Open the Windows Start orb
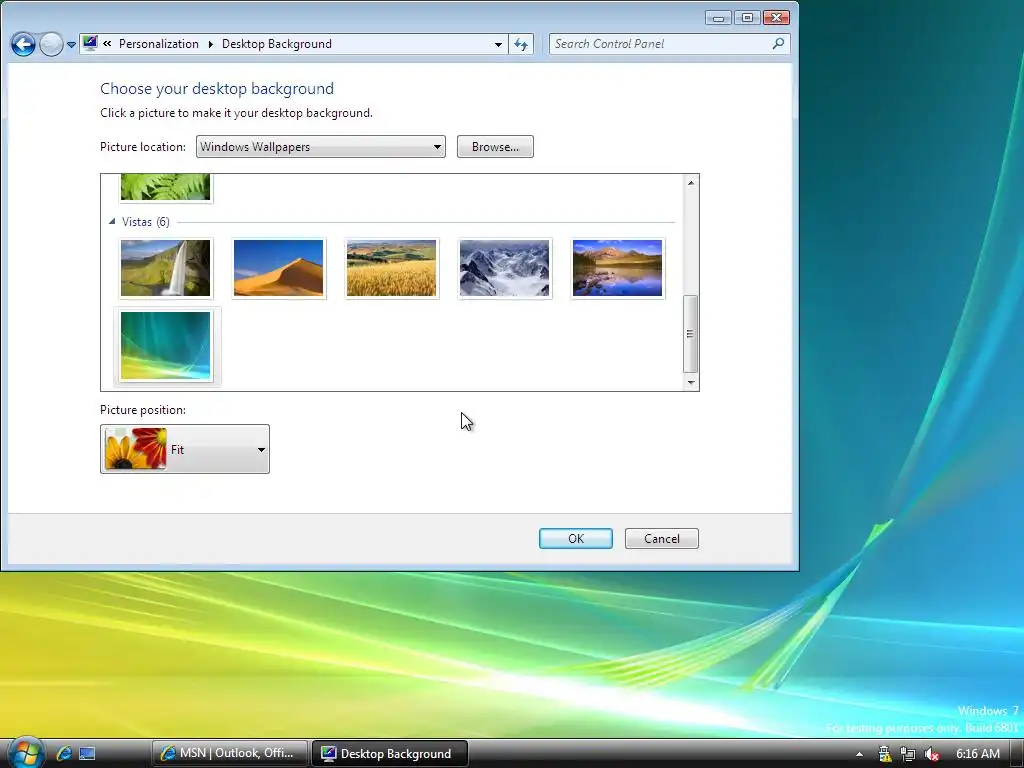The height and width of the screenshot is (768, 1024). click(x=25, y=753)
